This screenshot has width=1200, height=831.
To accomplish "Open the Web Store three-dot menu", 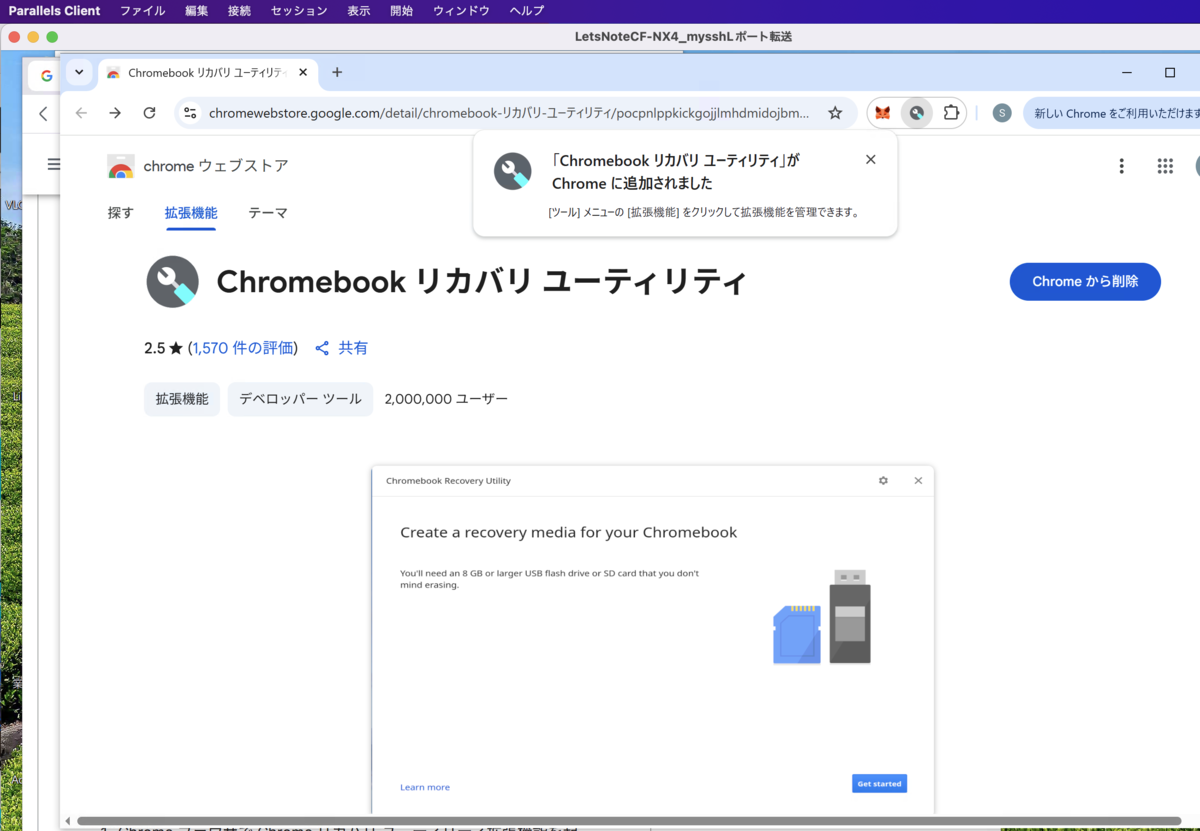I will tap(1122, 166).
